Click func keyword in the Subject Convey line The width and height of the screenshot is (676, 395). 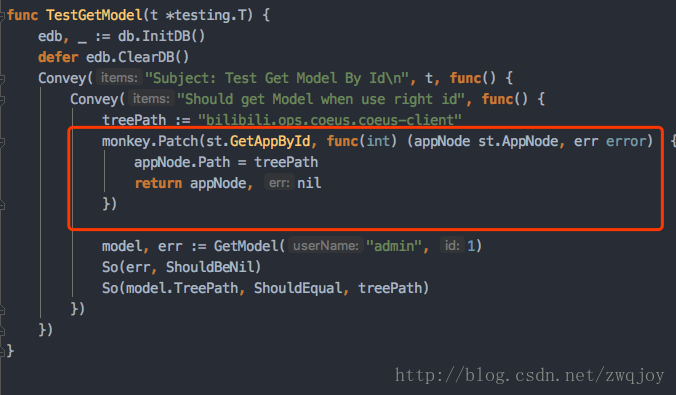(466, 78)
